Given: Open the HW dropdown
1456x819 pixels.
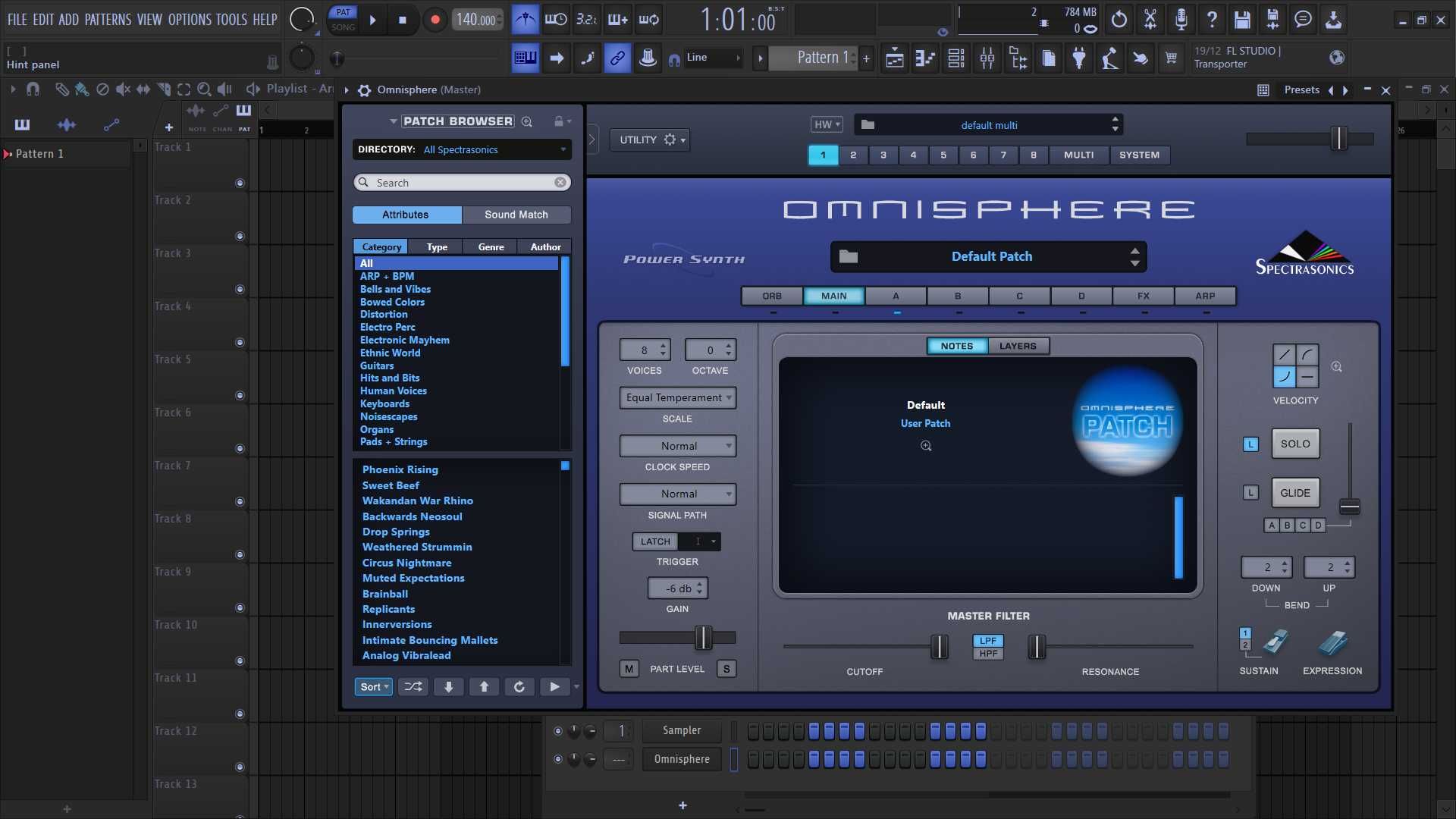Looking at the screenshot, I should click(827, 124).
